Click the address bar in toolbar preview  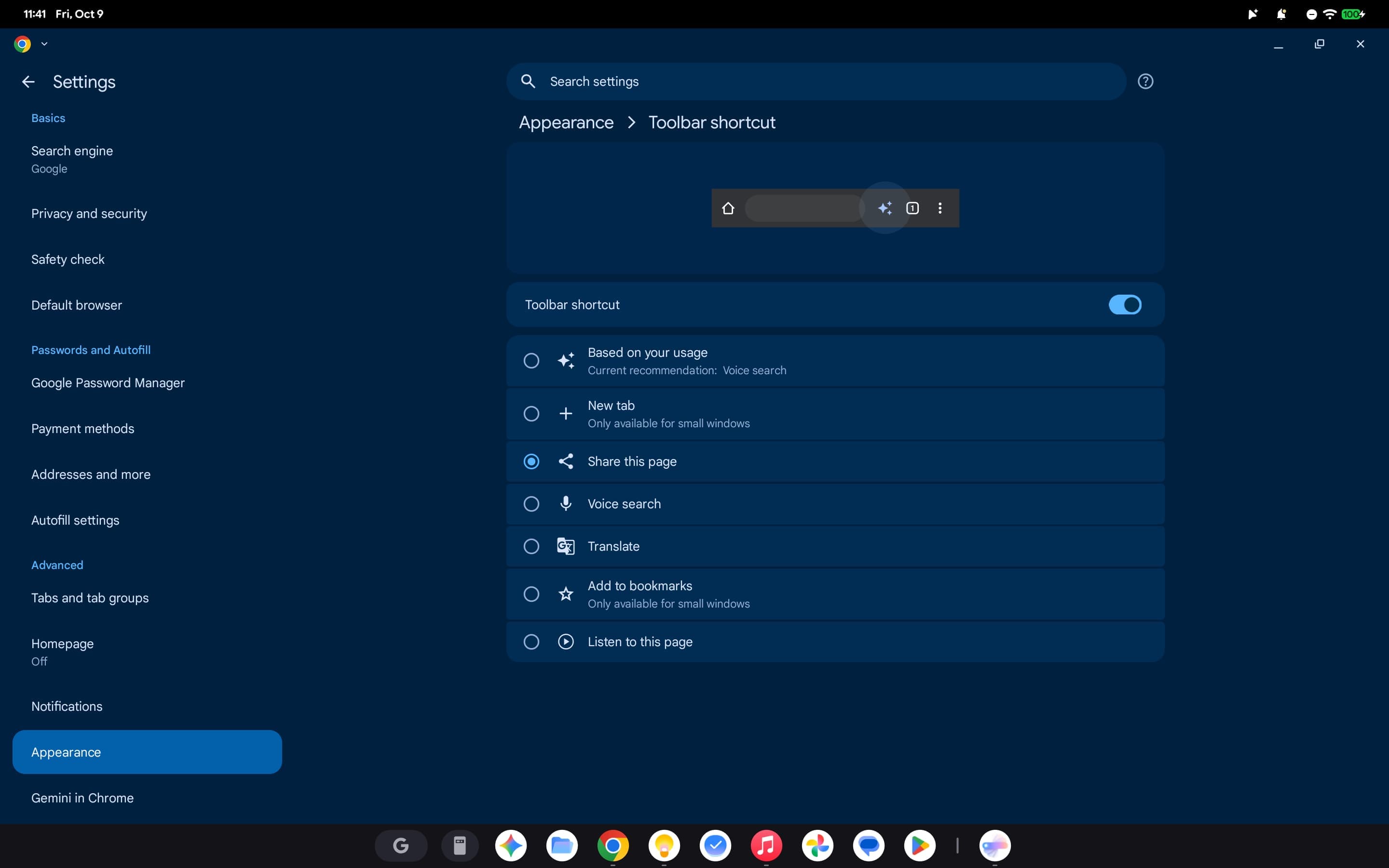[x=804, y=208]
